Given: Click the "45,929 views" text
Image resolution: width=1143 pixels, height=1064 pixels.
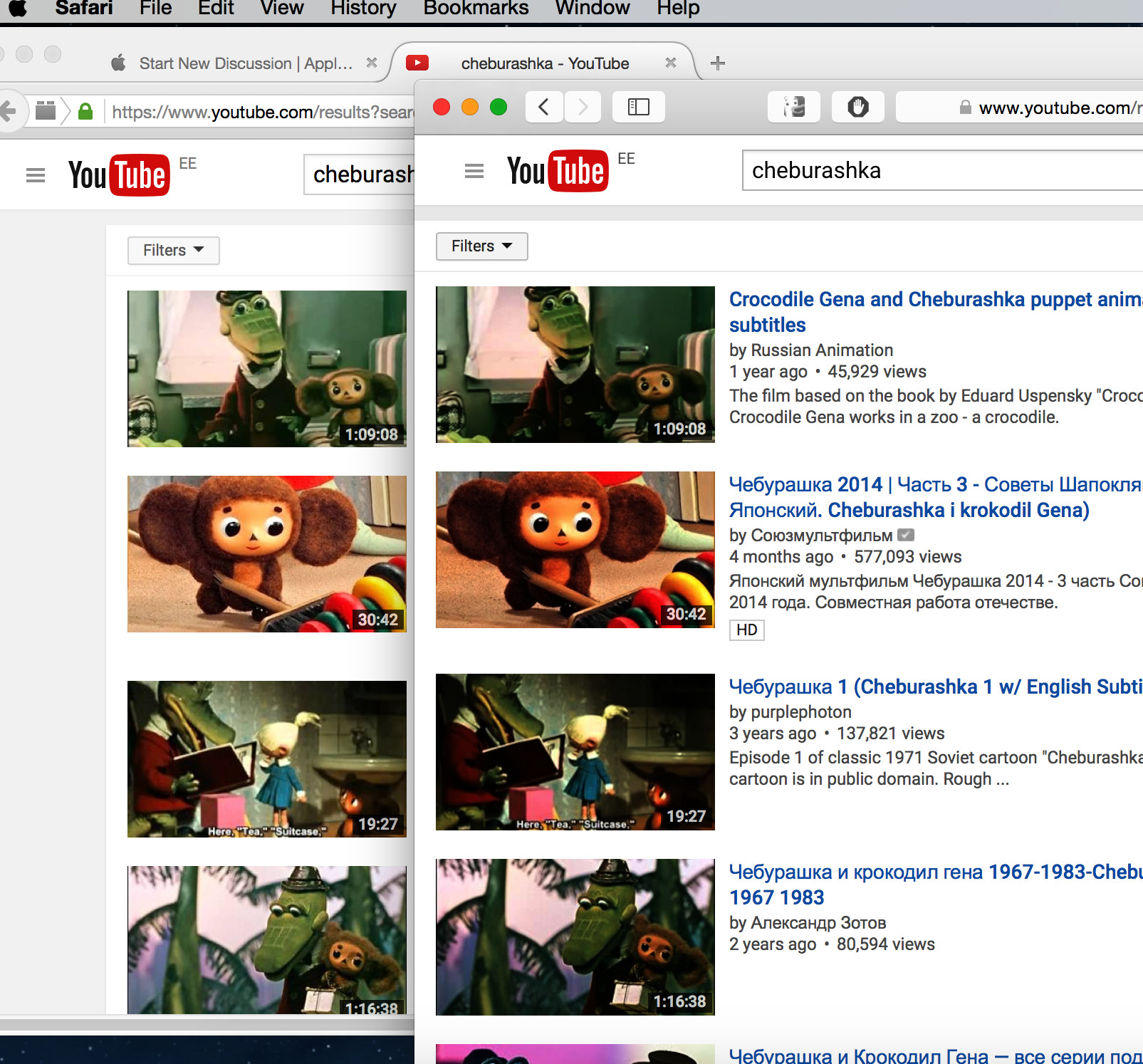Looking at the screenshot, I should pyautogui.click(x=877, y=372).
